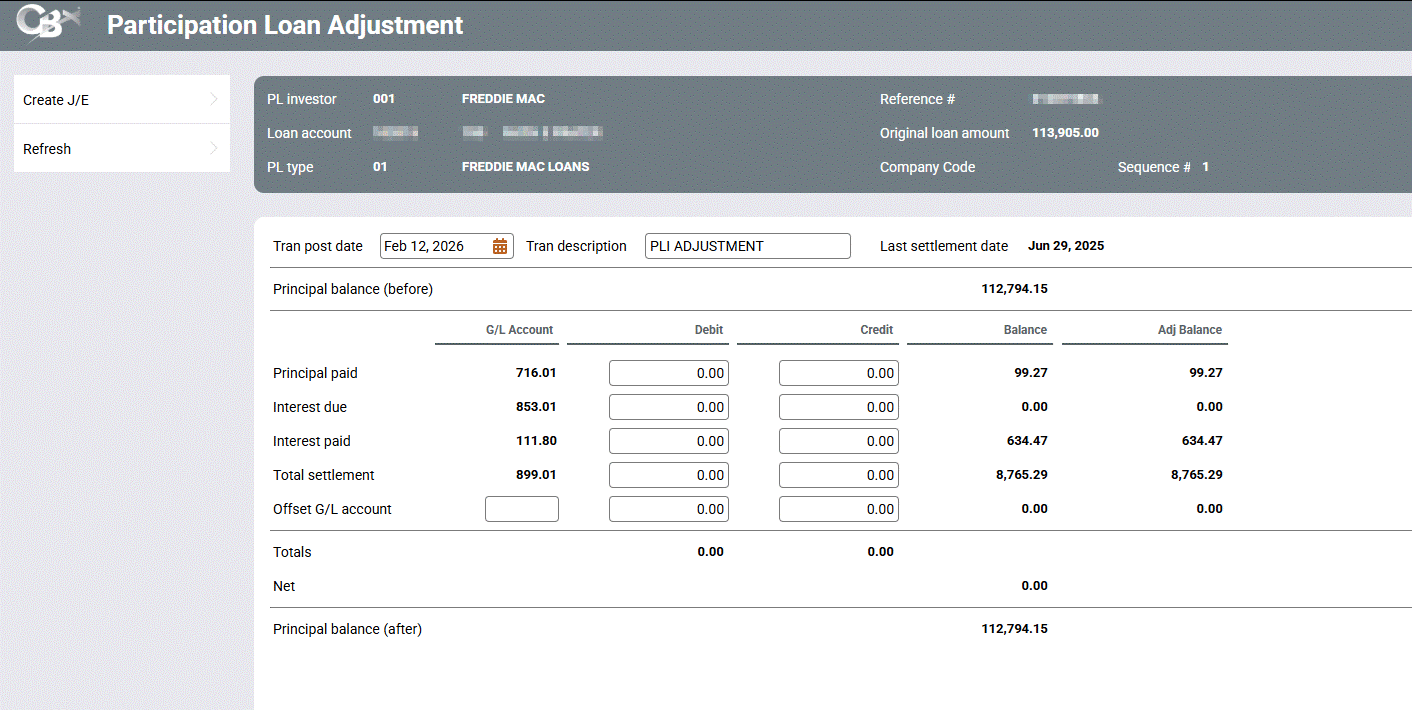
Task: Click the Participation Loan Adjustment page title
Action: click(285, 25)
